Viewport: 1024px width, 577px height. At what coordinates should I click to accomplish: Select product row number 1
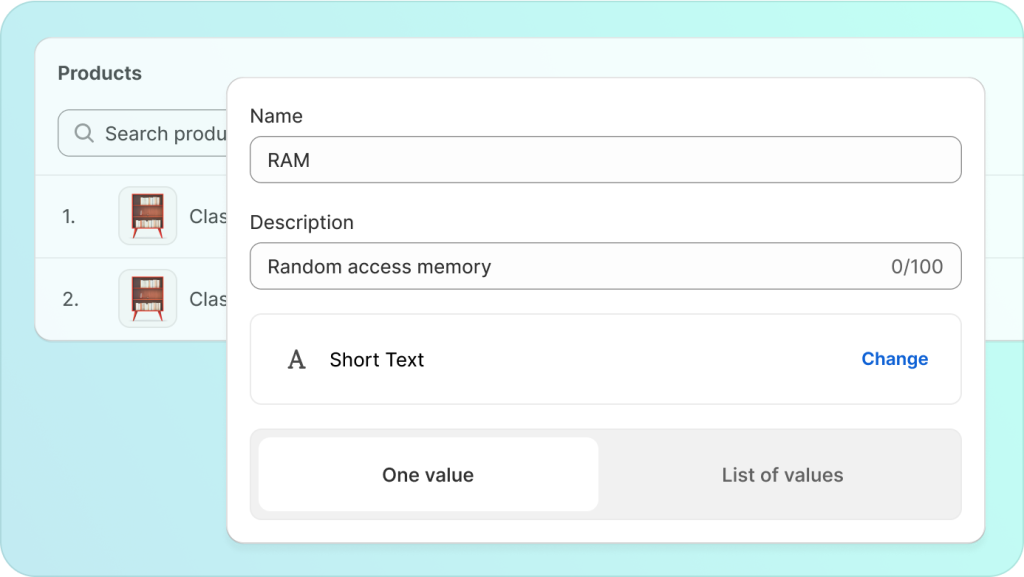point(69,216)
